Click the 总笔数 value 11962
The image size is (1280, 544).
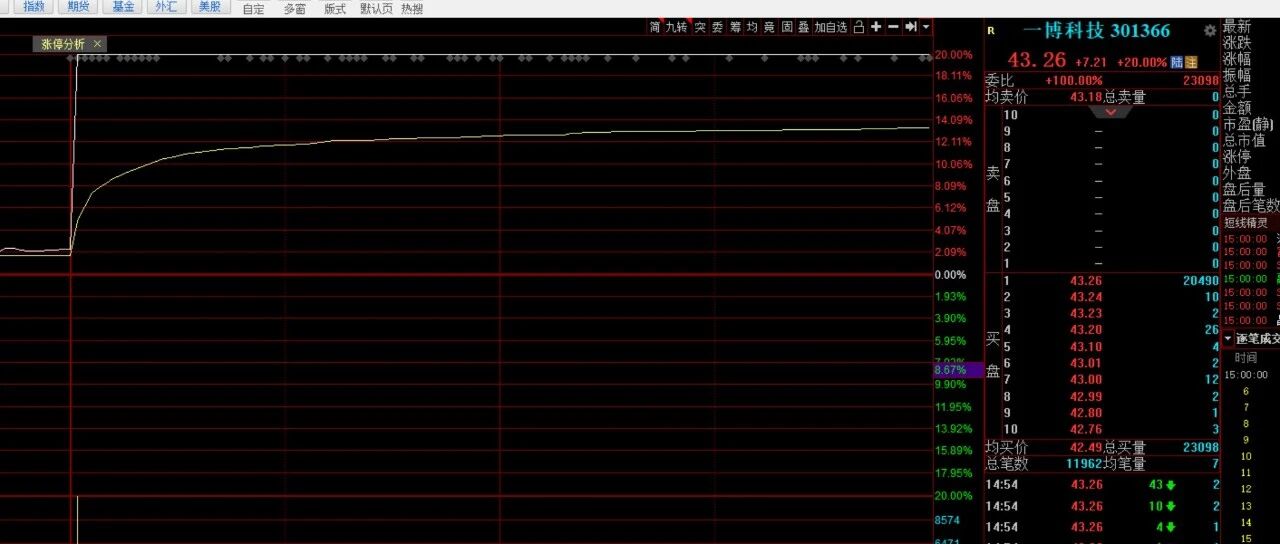1083,464
